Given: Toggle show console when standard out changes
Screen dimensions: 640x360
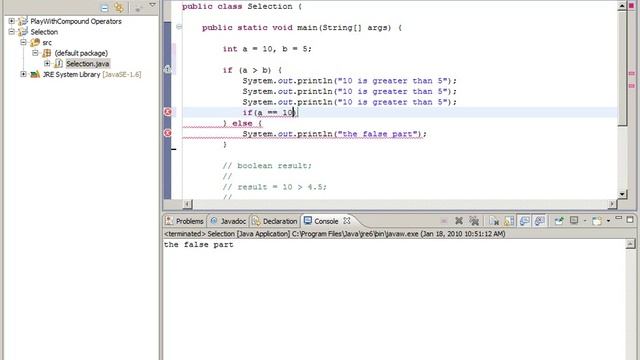Looking at the screenshot, I should click(524, 221).
